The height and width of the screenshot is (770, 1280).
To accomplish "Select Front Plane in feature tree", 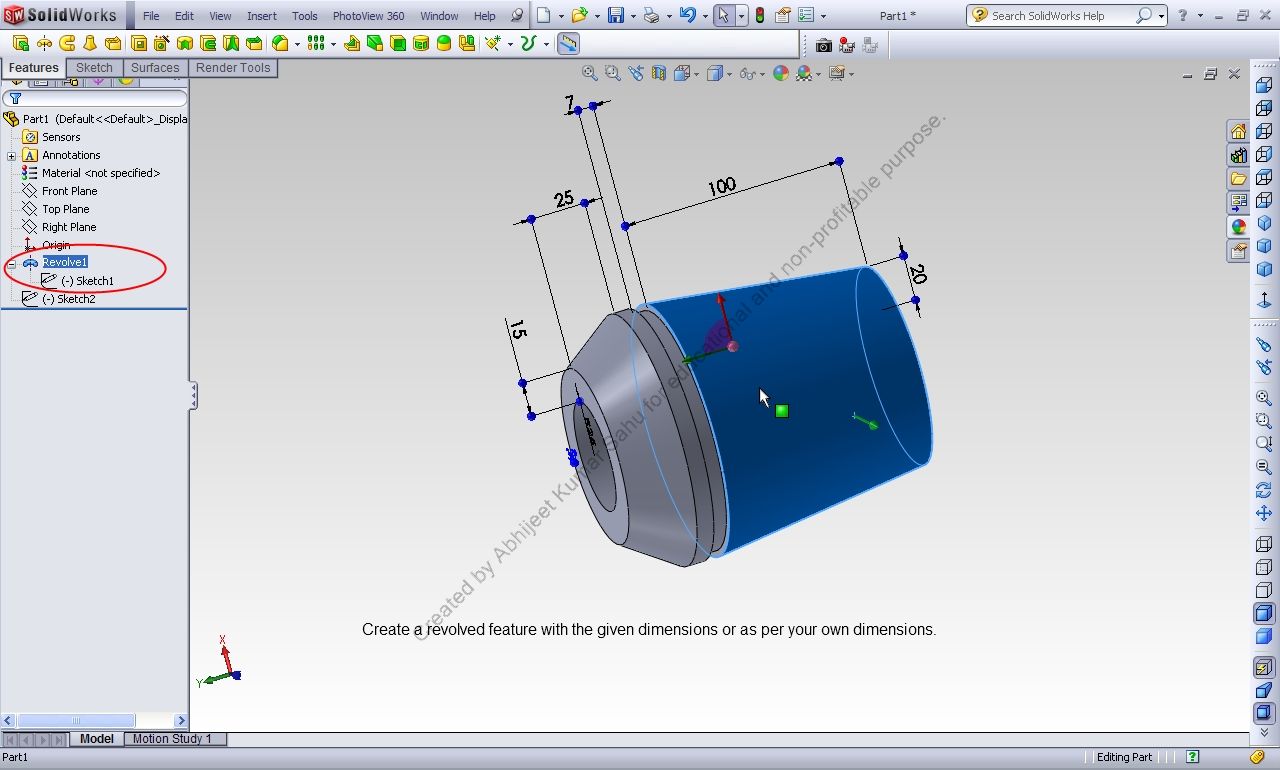I will click(69, 191).
